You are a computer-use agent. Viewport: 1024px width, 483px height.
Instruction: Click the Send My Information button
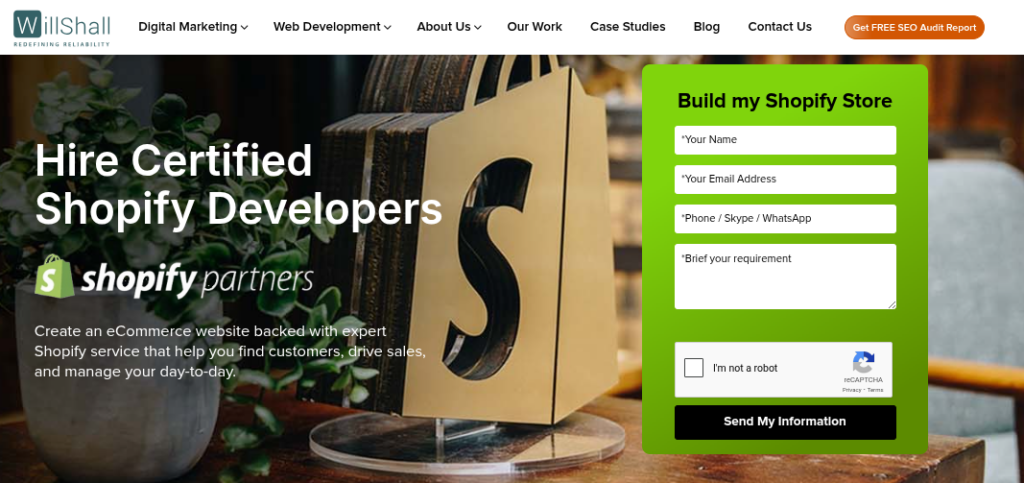pyautogui.click(x=785, y=422)
